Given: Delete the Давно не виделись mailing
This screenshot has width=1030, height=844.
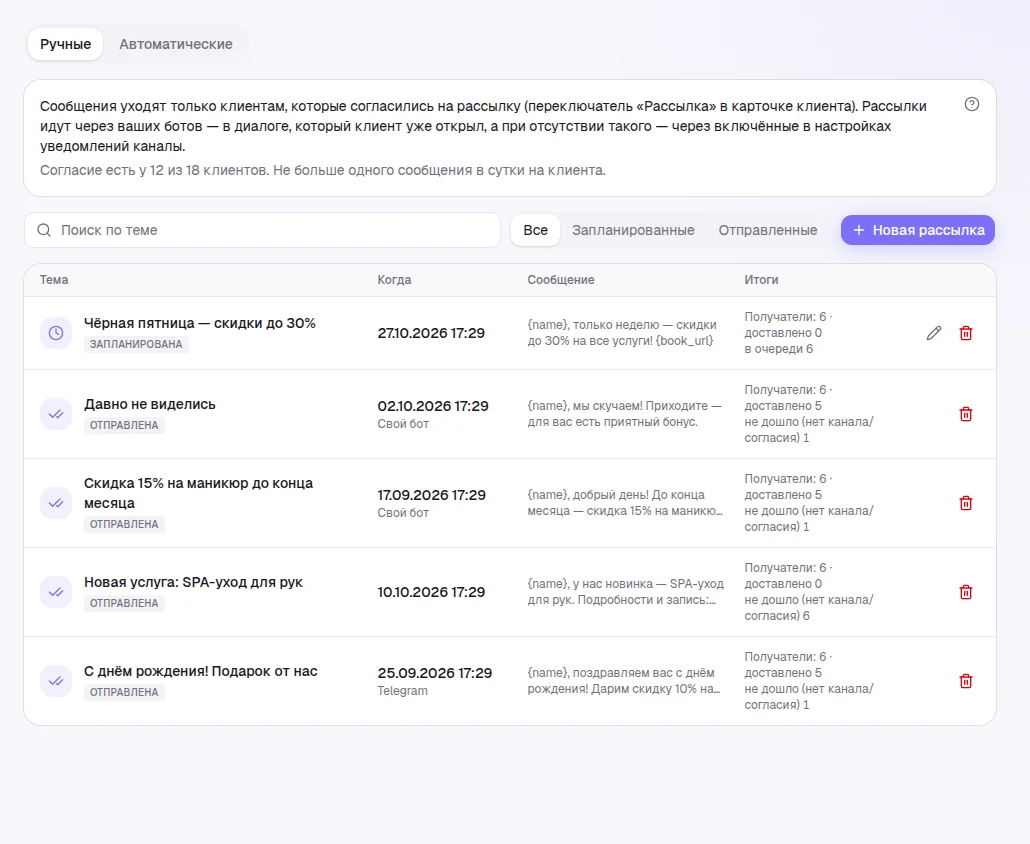Looking at the screenshot, I should pos(966,414).
